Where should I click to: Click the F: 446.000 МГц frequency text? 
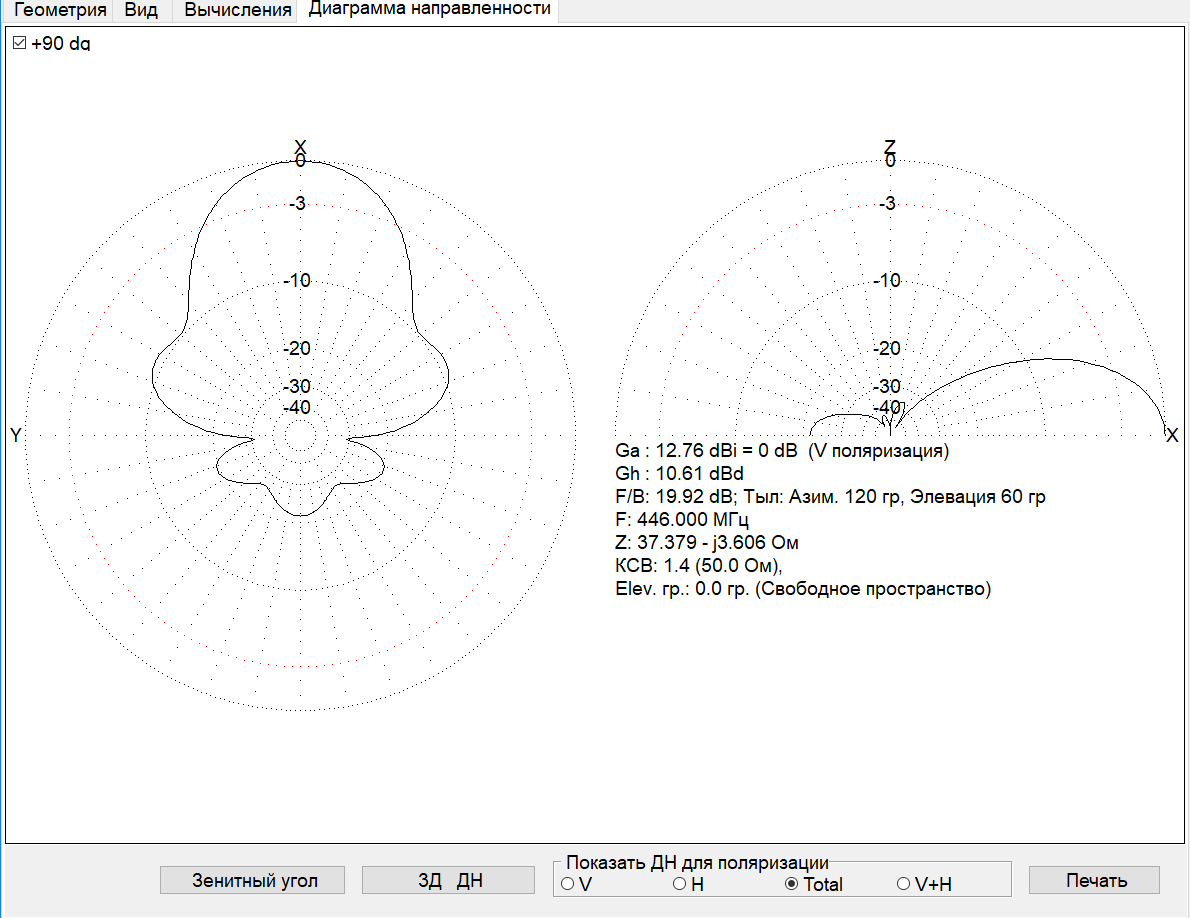click(682, 520)
